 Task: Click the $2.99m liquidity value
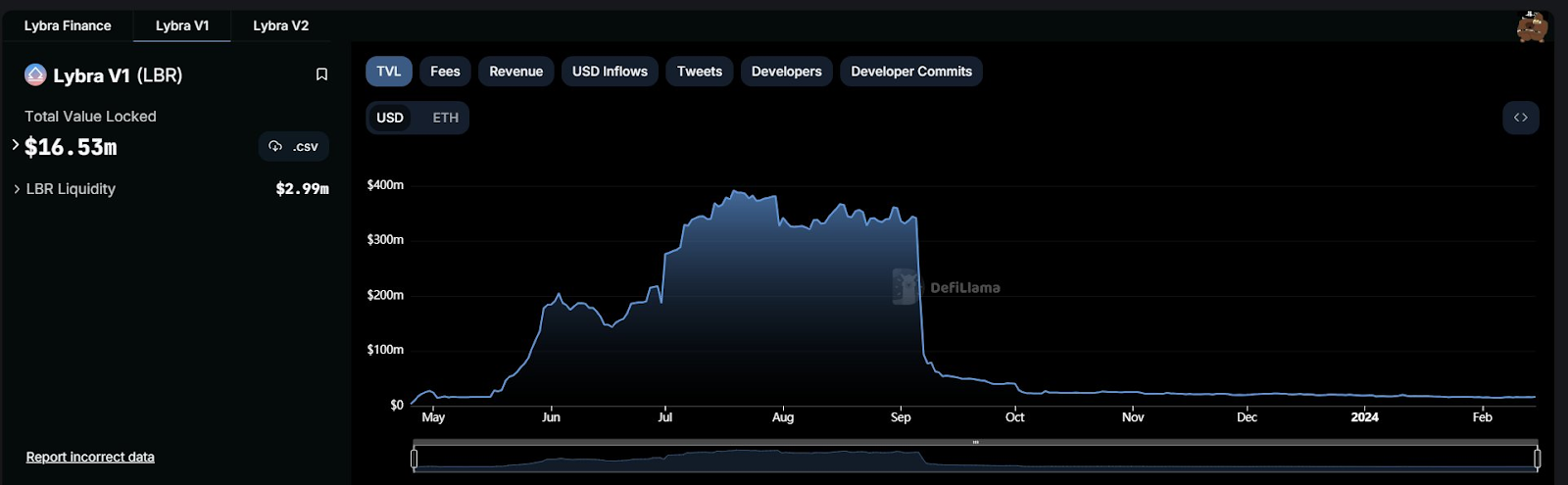[302, 189]
